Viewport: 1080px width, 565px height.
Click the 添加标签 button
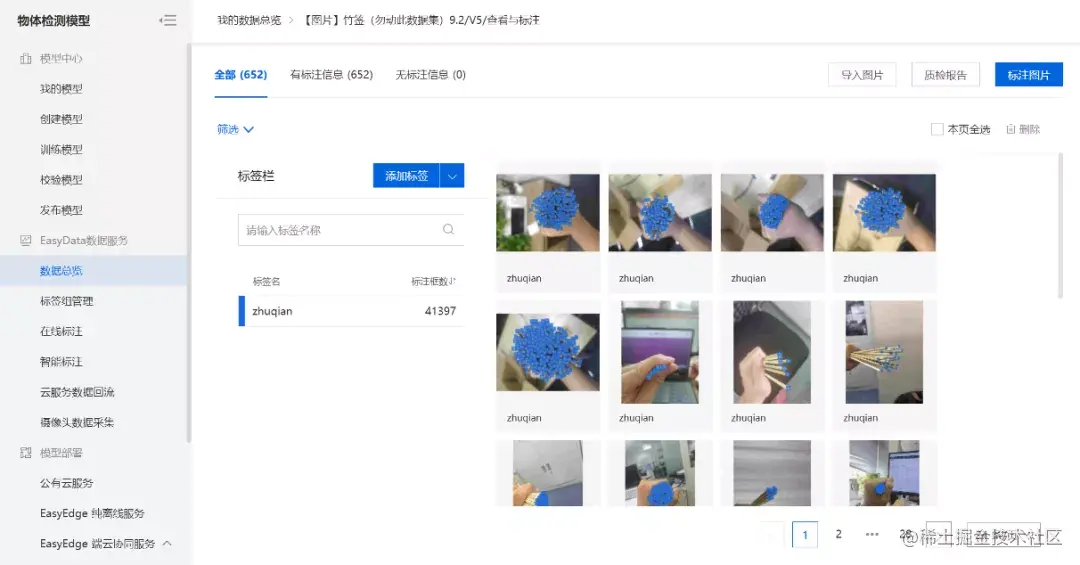pyautogui.click(x=406, y=176)
